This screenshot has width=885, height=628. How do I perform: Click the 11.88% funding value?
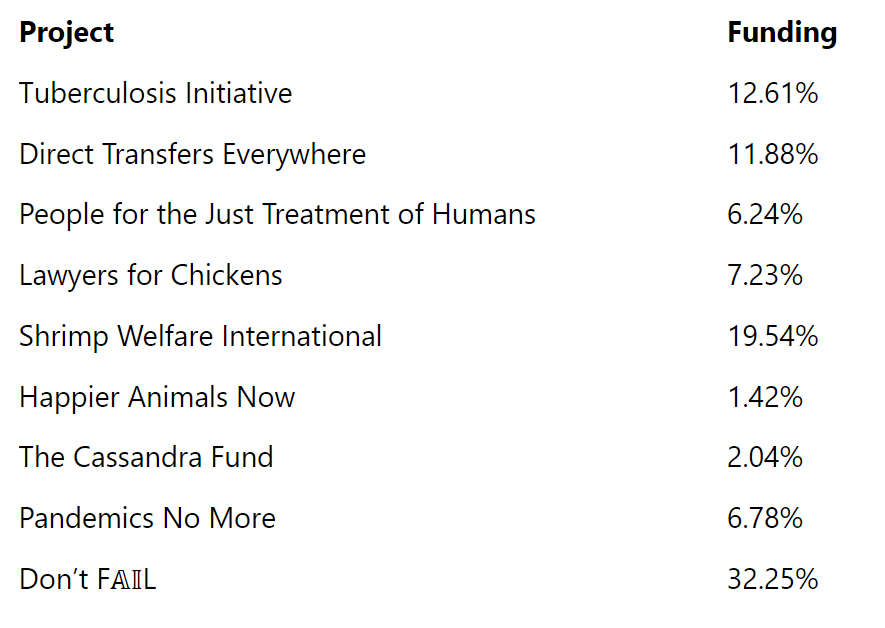[x=773, y=154]
